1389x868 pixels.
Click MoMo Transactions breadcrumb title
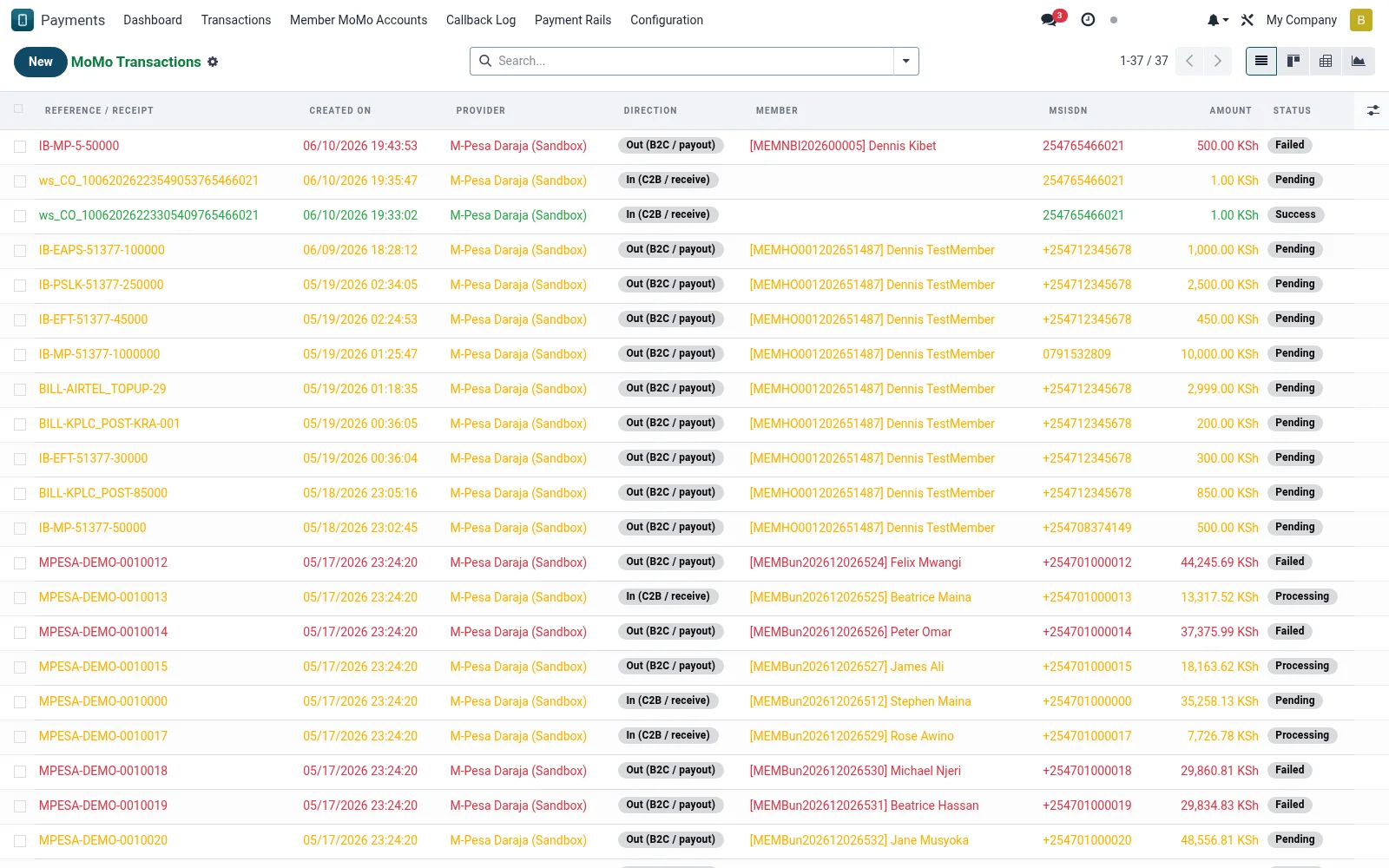[x=136, y=62]
